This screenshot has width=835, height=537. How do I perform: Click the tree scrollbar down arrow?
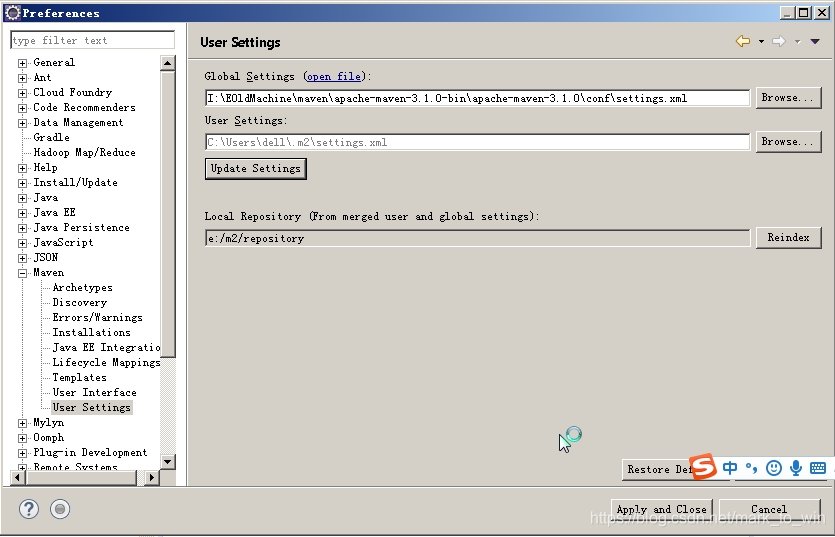168,461
